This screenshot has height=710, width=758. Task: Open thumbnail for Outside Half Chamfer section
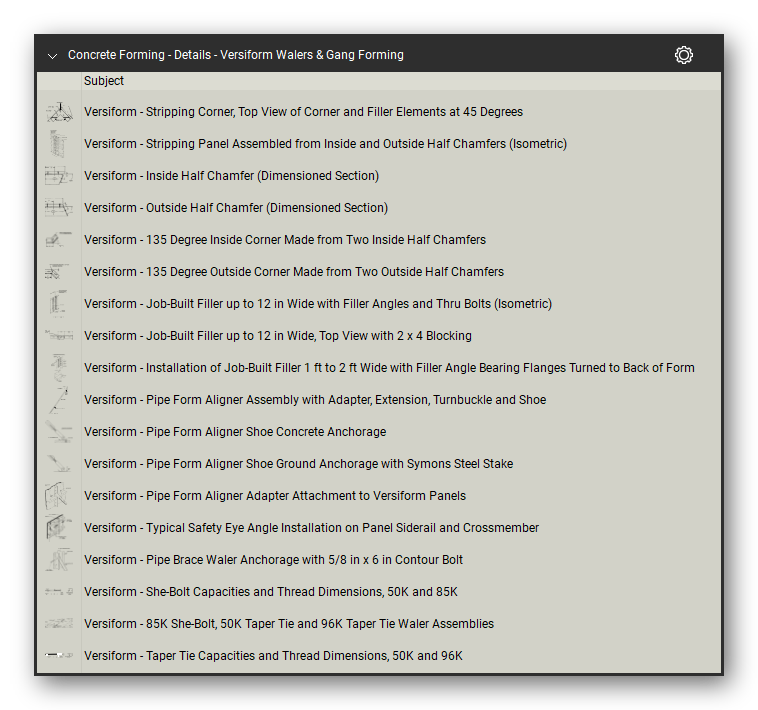coord(59,207)
